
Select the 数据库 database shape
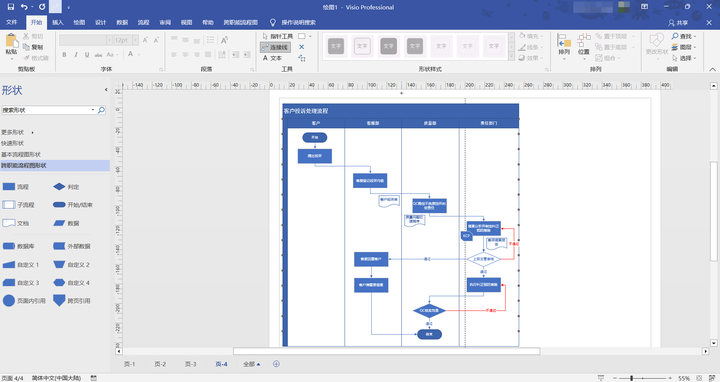[18, 246]
